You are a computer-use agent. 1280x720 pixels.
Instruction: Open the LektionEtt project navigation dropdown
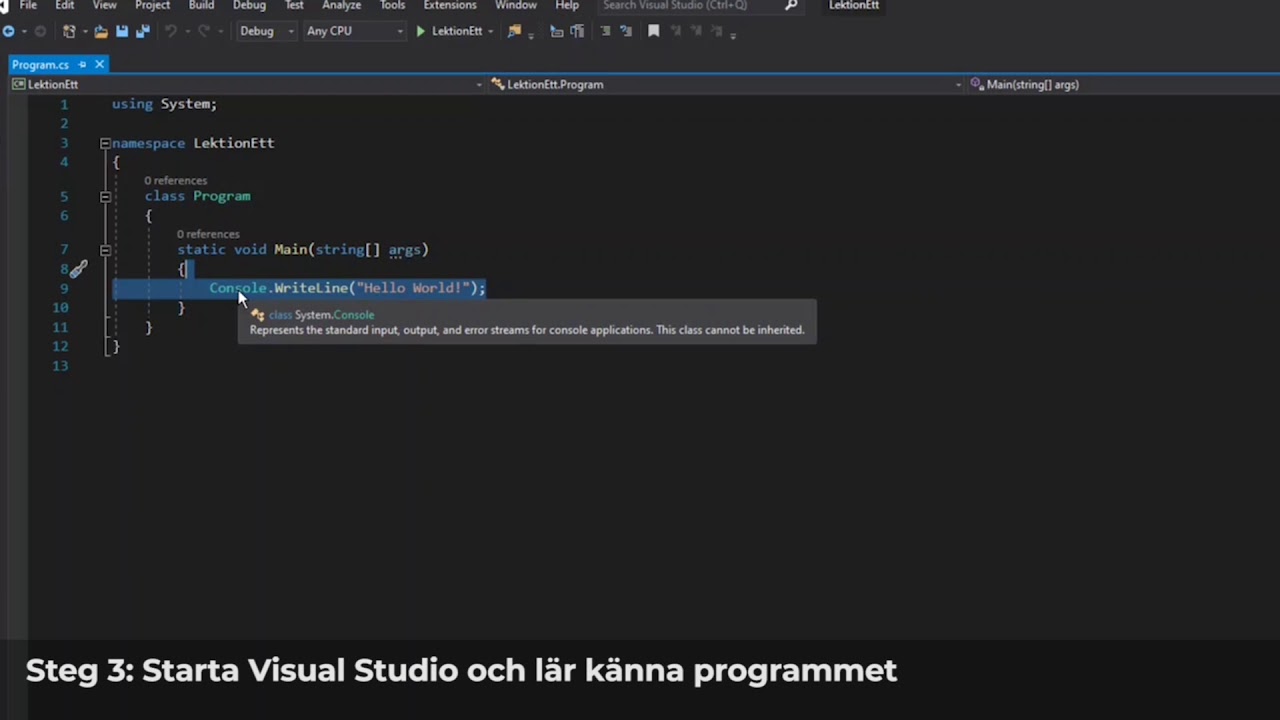click(x=247, y=84)
